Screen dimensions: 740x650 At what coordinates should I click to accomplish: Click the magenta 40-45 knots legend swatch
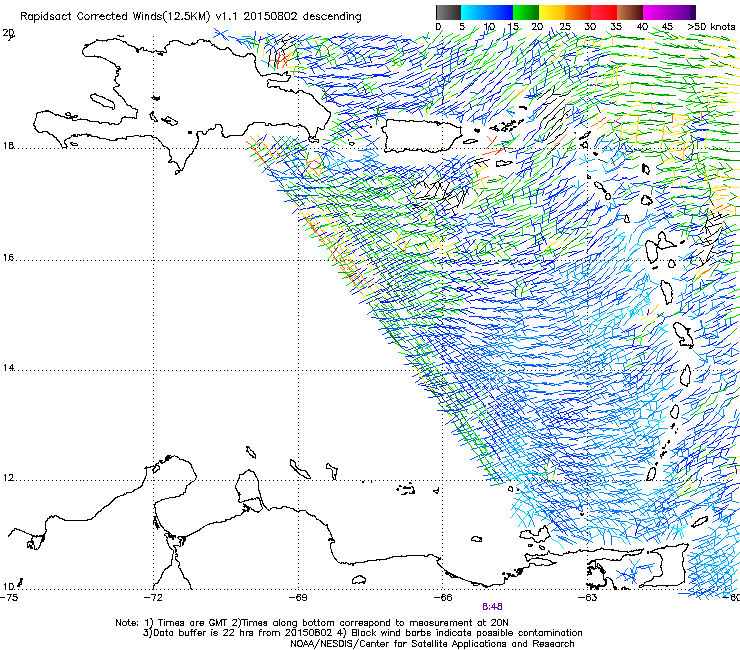[656, 12]
